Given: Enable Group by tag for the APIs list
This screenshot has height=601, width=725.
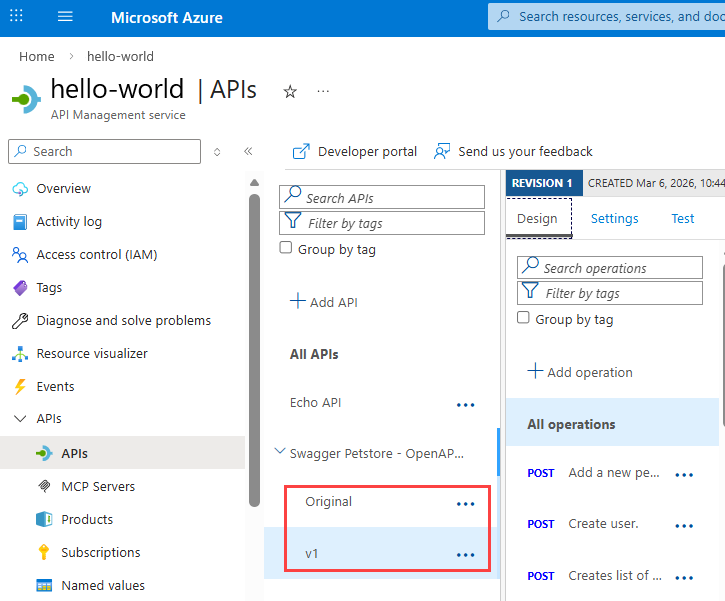Looking at the screenshot, I should click(x=286, y=248).
